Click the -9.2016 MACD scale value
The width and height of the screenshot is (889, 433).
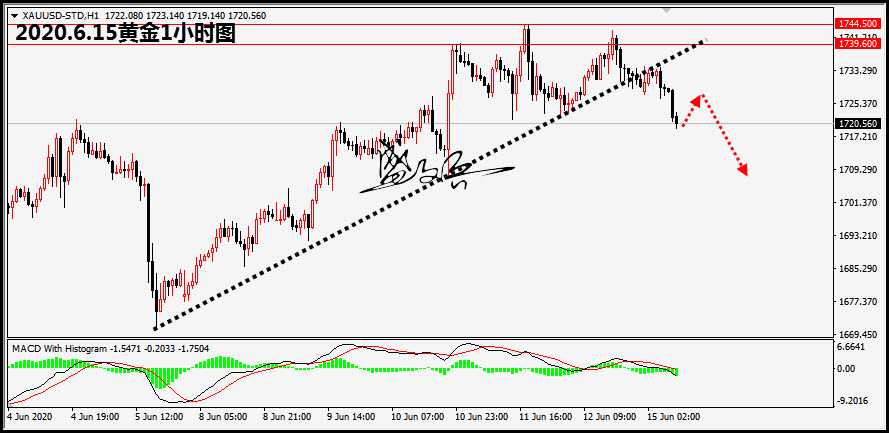pyautogui.click(x=850, y=401)
